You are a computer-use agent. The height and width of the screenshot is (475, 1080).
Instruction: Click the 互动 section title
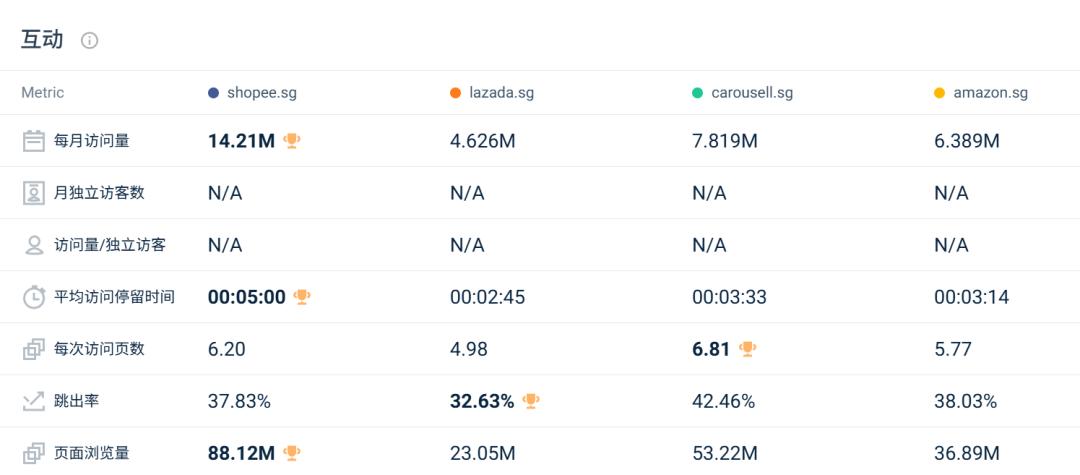pyautogui.click(x=42, y=40)
